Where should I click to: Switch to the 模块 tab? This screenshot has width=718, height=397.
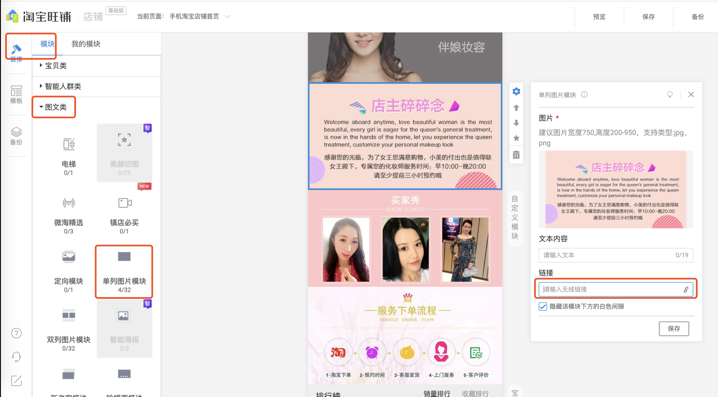pos(47,44)
